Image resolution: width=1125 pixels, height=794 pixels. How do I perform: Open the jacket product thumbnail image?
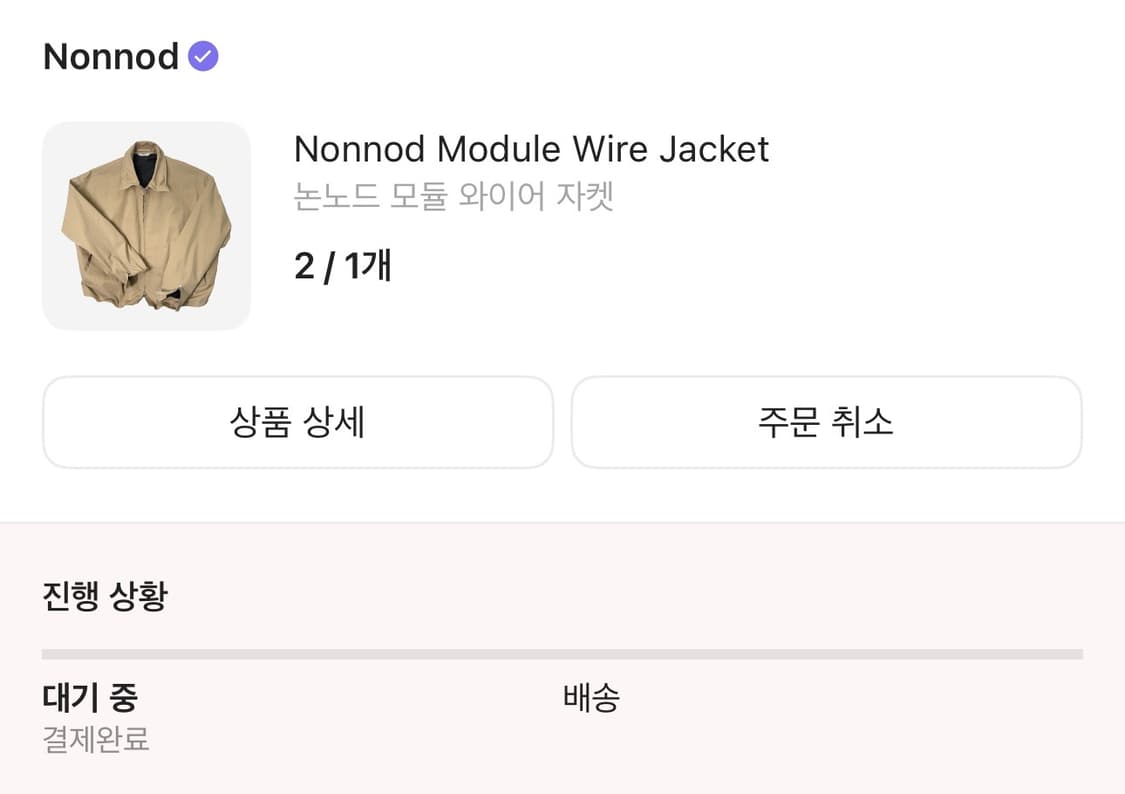pos(146,225)
